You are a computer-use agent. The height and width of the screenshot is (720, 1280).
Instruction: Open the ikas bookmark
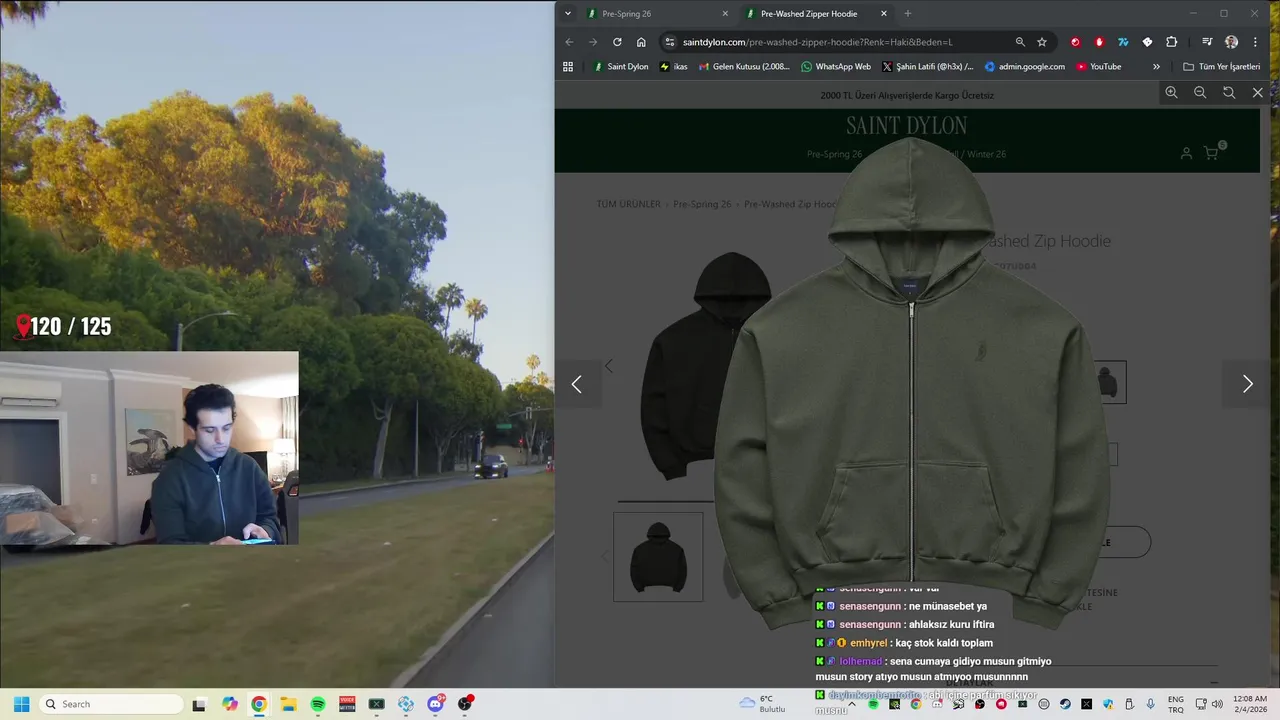point(674,67)
